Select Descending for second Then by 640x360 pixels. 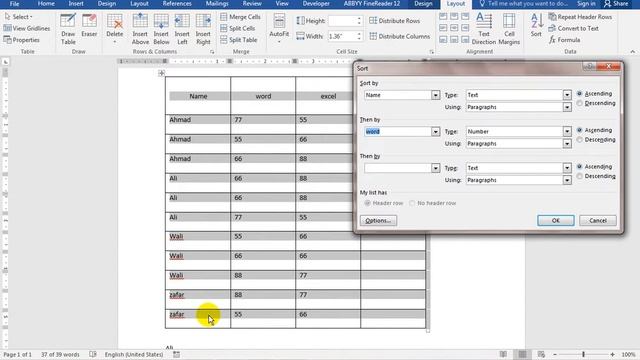[x=596, y=176]
